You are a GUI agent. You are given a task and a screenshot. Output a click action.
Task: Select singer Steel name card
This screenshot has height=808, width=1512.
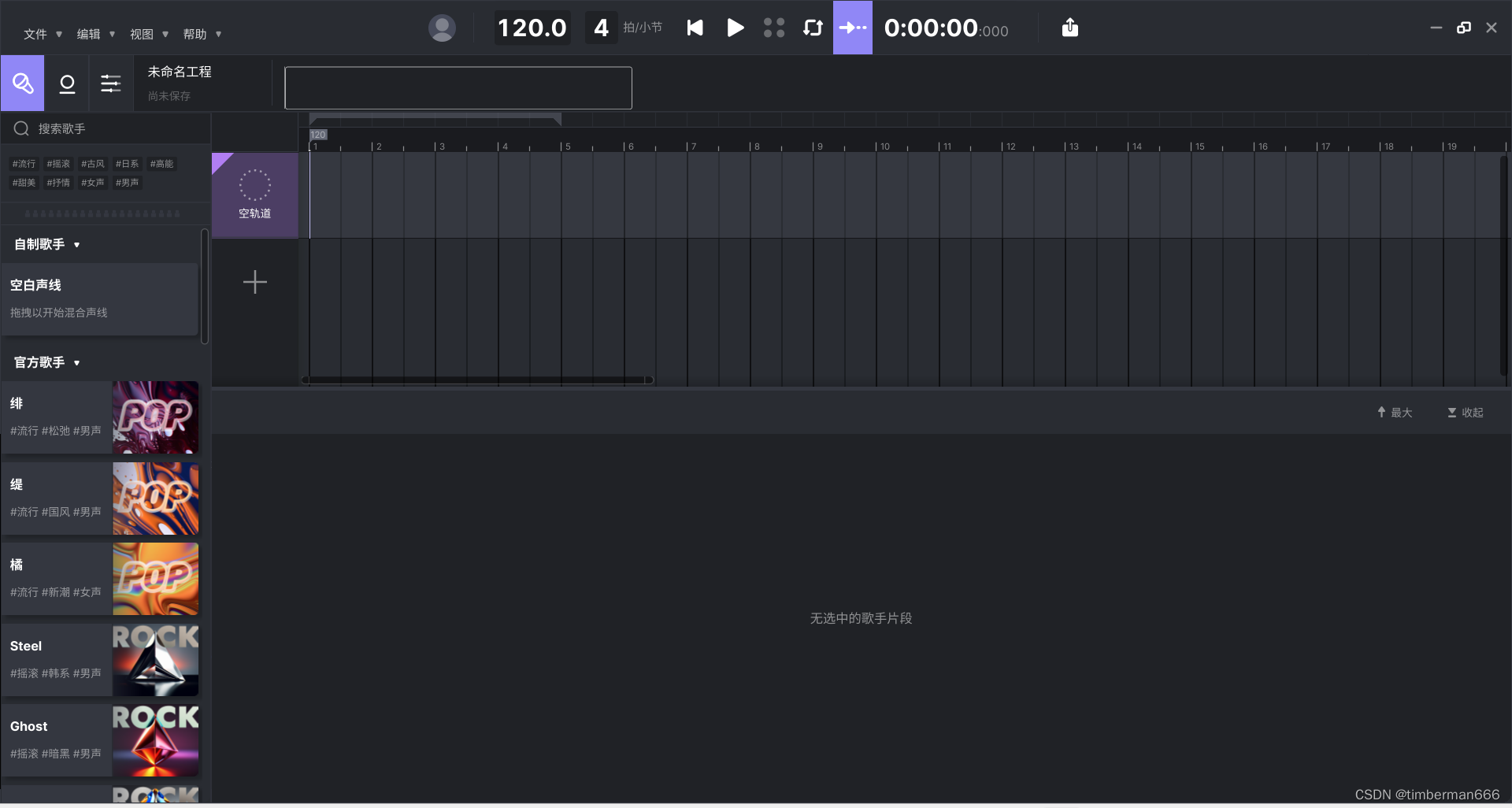57,660
